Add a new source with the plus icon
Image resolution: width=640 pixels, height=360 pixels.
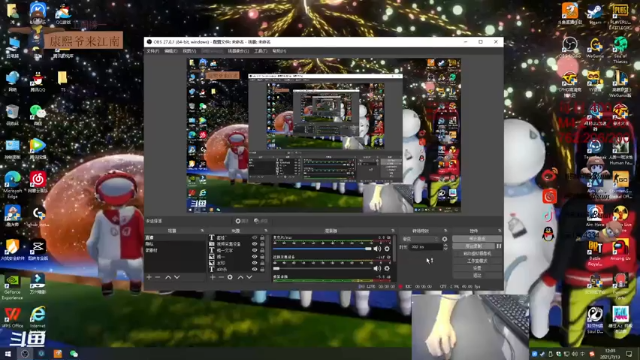tap(212, 277)
